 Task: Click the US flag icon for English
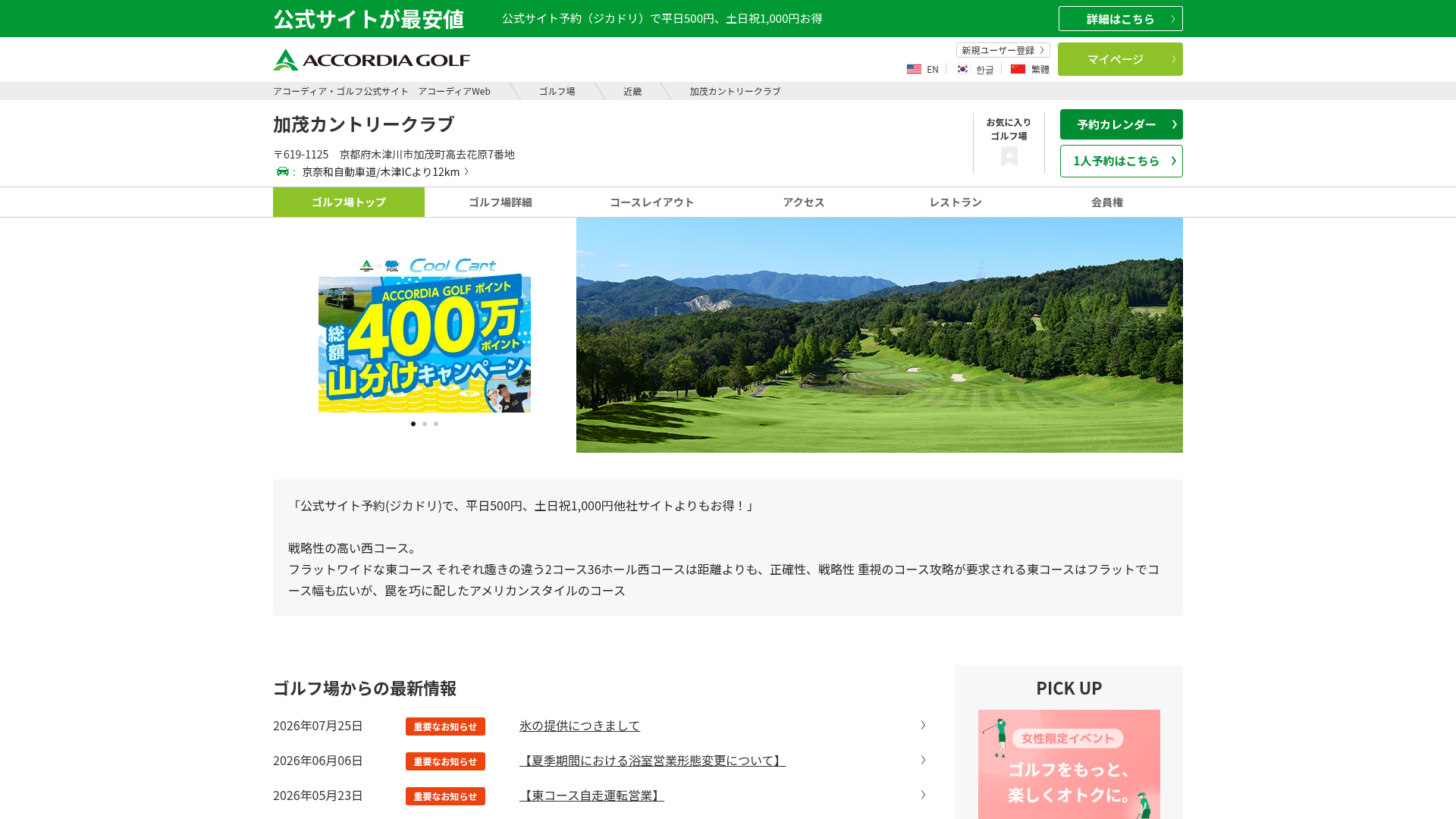pyautogui.click(x=914, y=69)
